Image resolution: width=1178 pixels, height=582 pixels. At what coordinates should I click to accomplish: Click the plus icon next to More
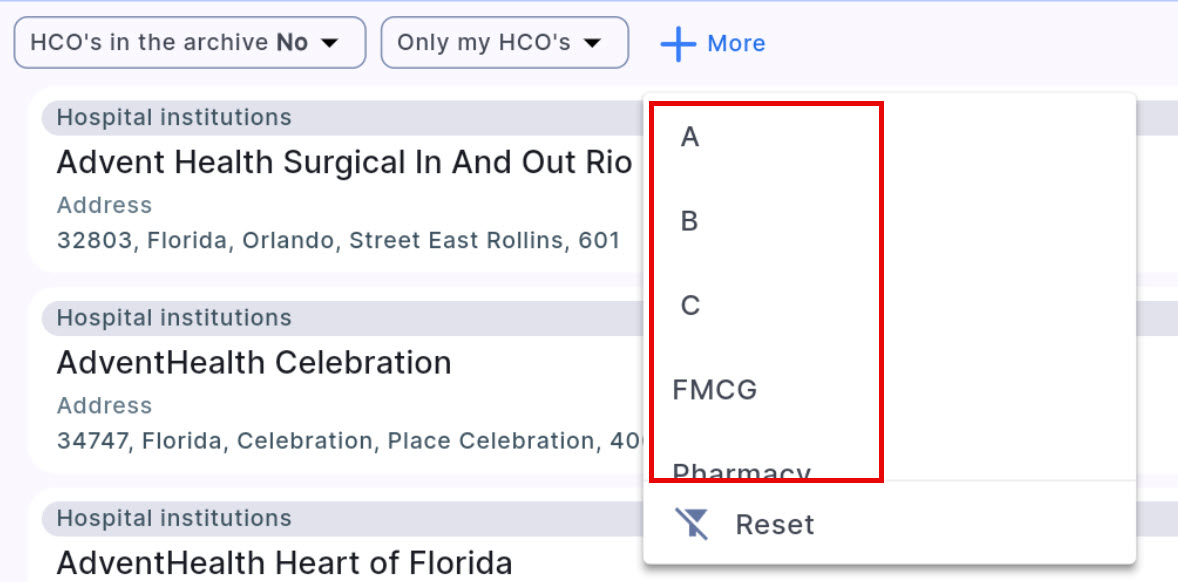click(678, 42)
